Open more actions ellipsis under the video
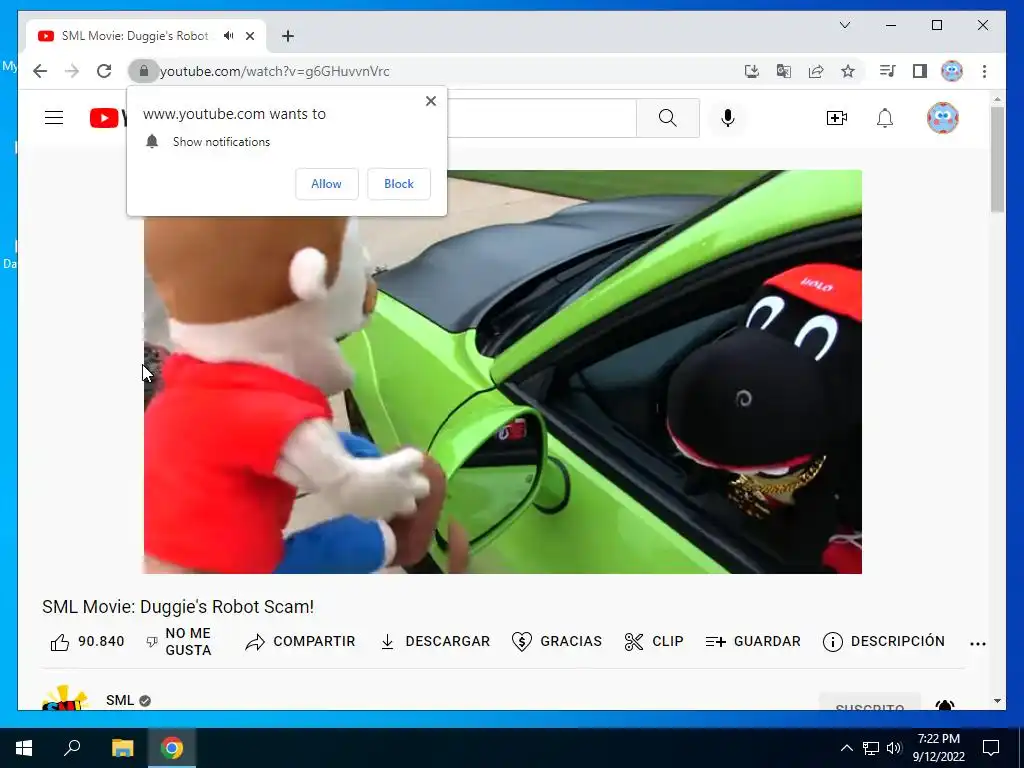 [978, 643]
